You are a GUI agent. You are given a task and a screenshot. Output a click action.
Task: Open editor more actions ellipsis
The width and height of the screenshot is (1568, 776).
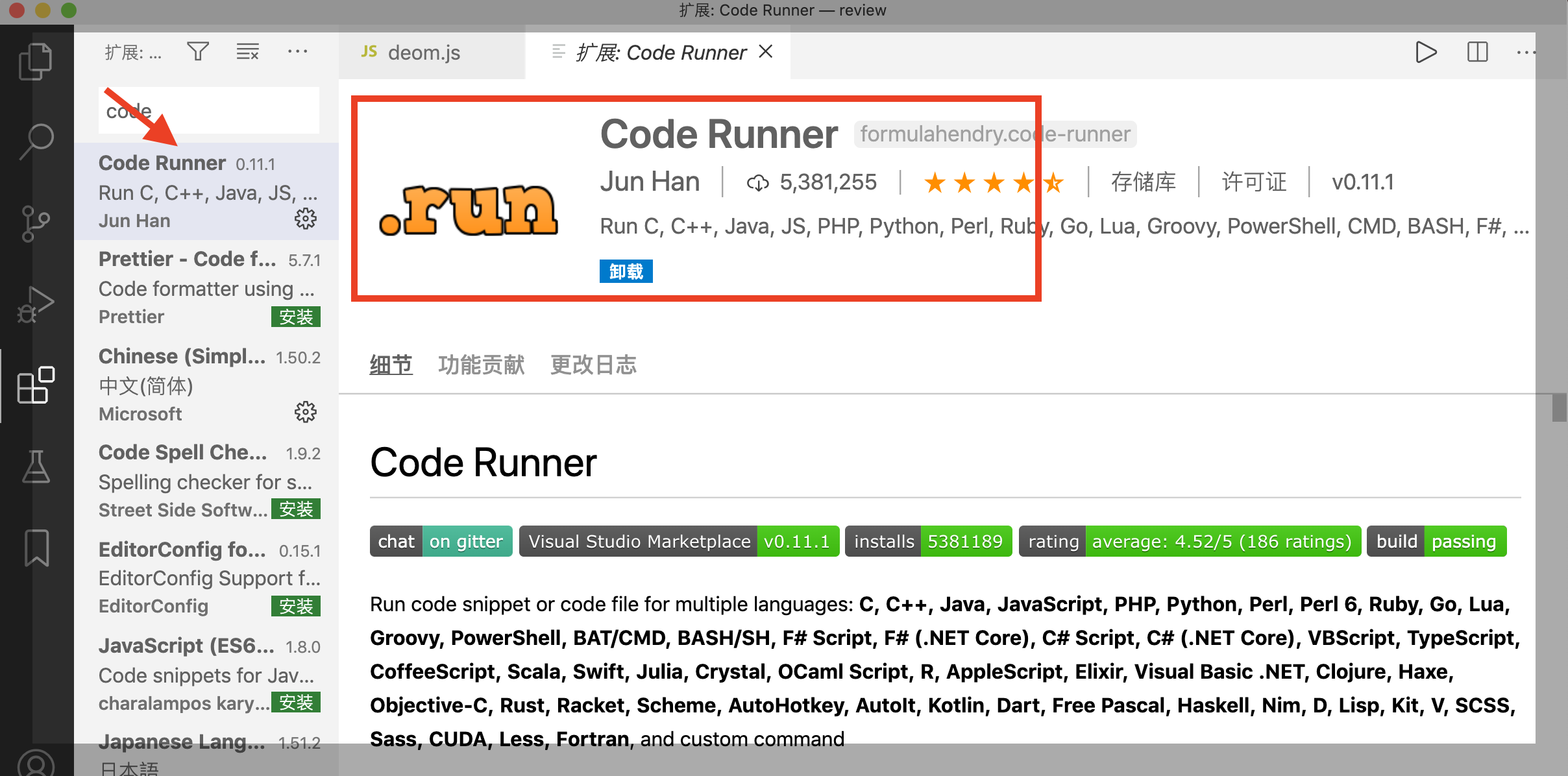click(1525, 53)
